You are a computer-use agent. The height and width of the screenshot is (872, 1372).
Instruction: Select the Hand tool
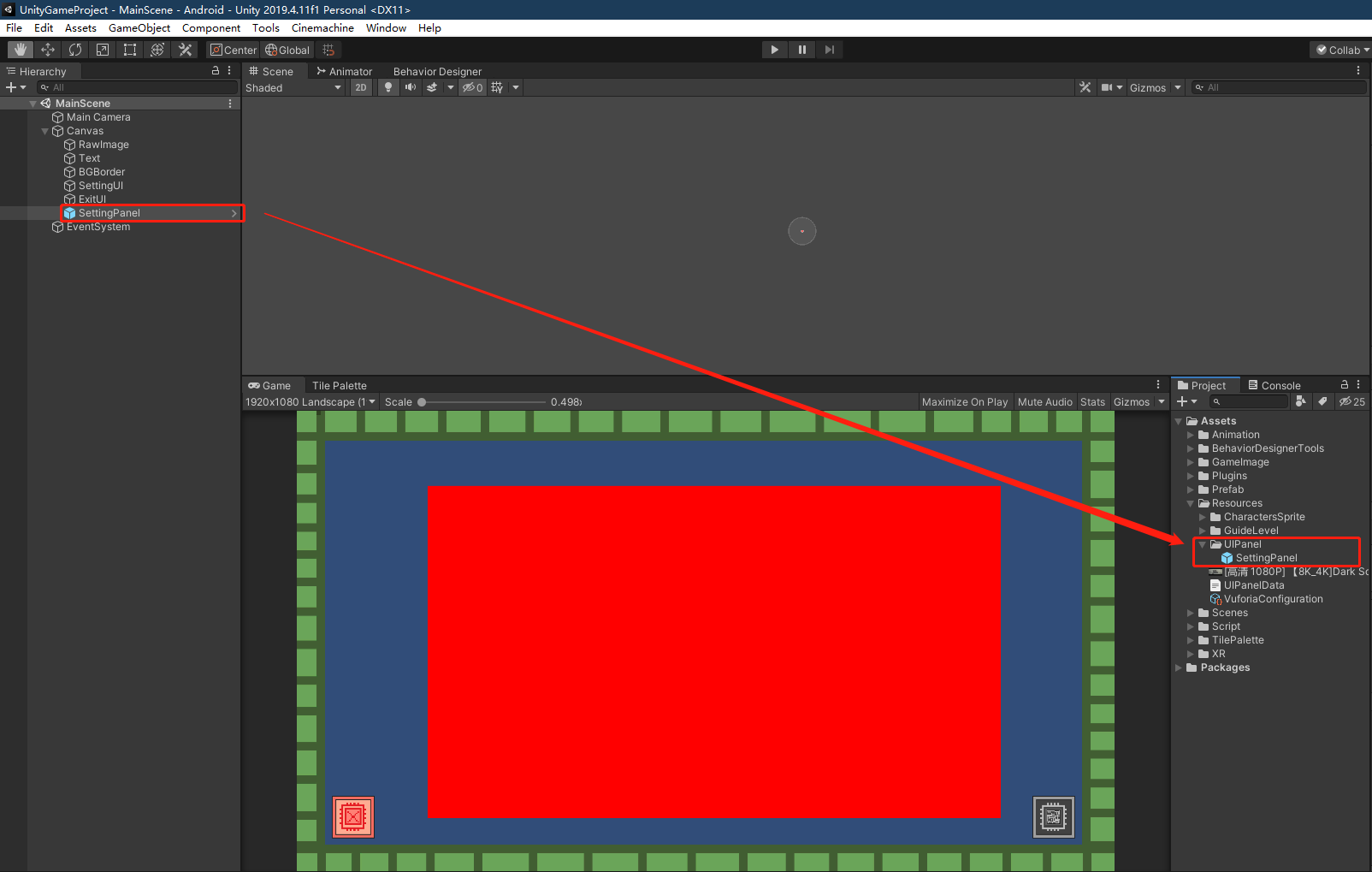coord(21,50)
